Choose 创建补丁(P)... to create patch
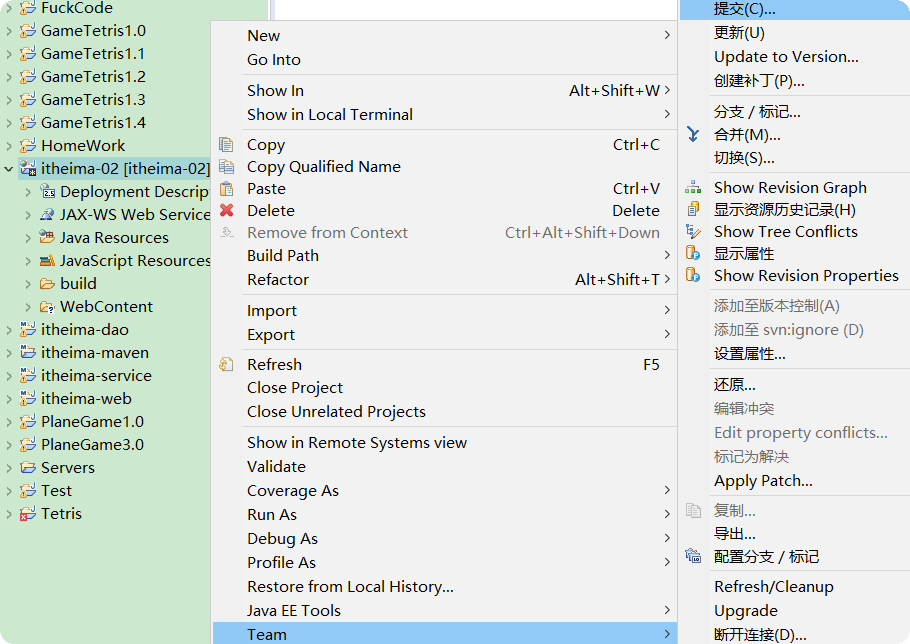The image size is (910, 644). [795, 81]
